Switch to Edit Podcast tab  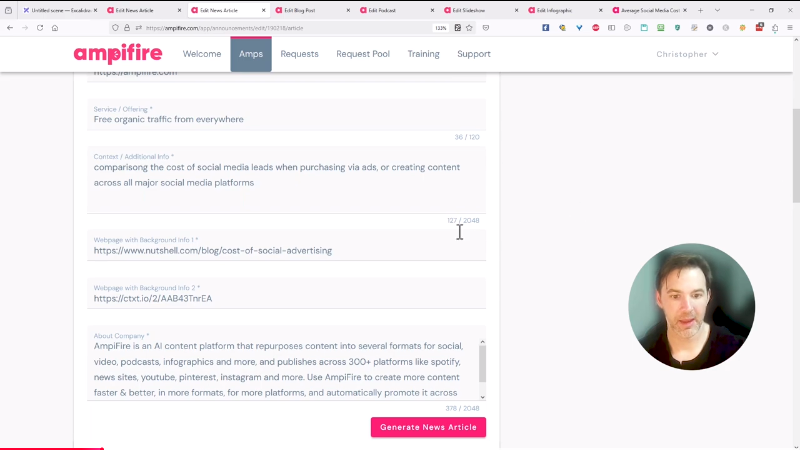point(396,10)
